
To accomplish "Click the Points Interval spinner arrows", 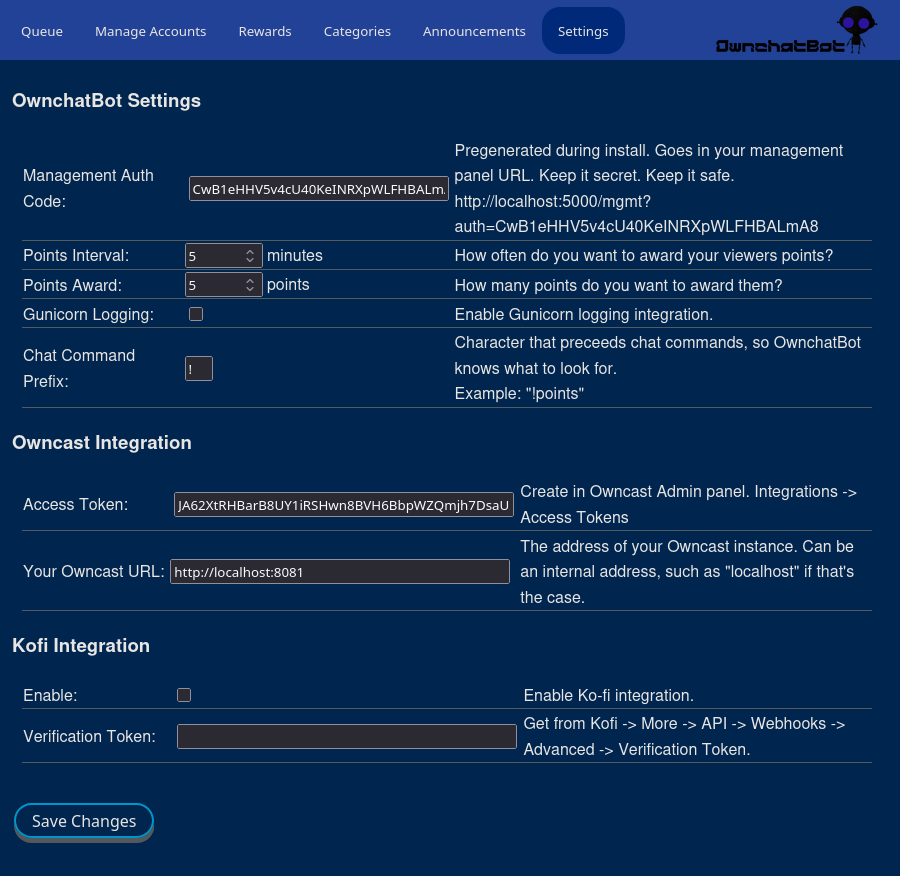I will (x=250, y=256).
